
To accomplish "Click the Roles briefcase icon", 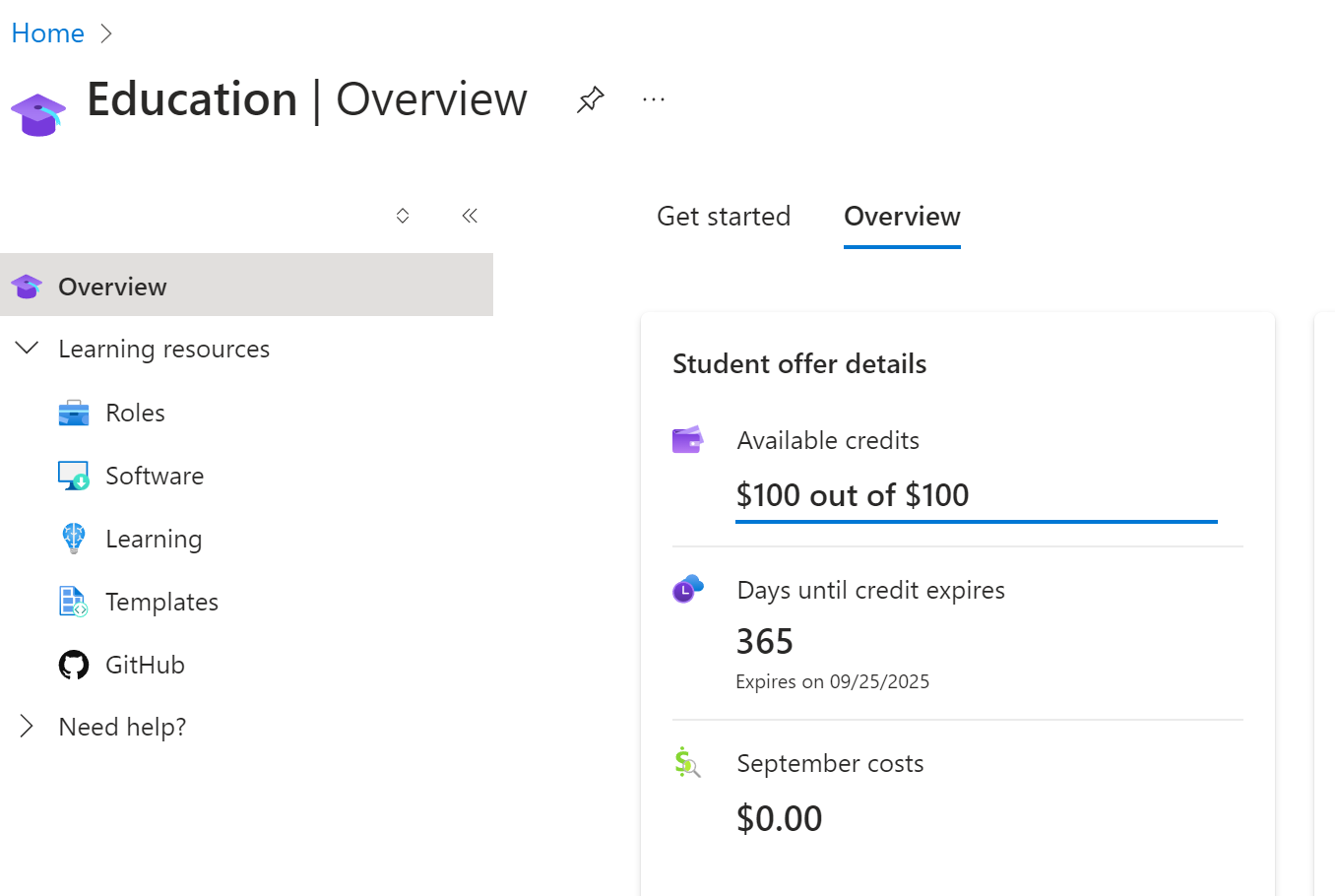I will [74, 414].
